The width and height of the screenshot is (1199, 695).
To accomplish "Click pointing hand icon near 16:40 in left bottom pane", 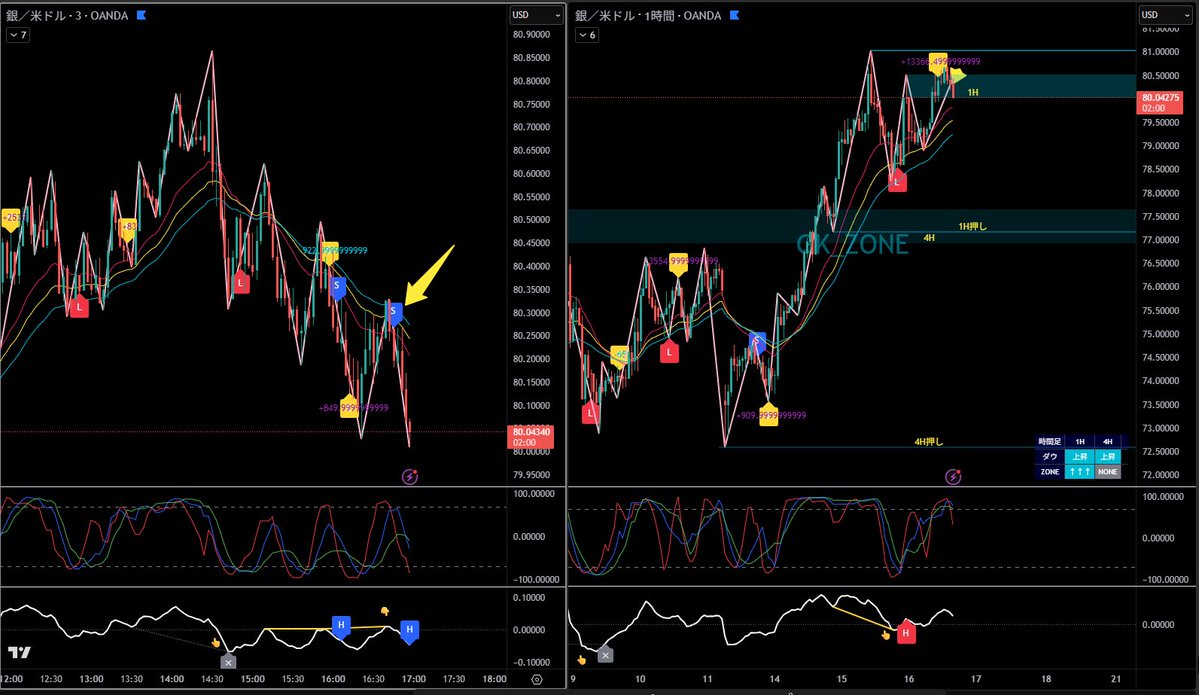I will tap(385, 611).
